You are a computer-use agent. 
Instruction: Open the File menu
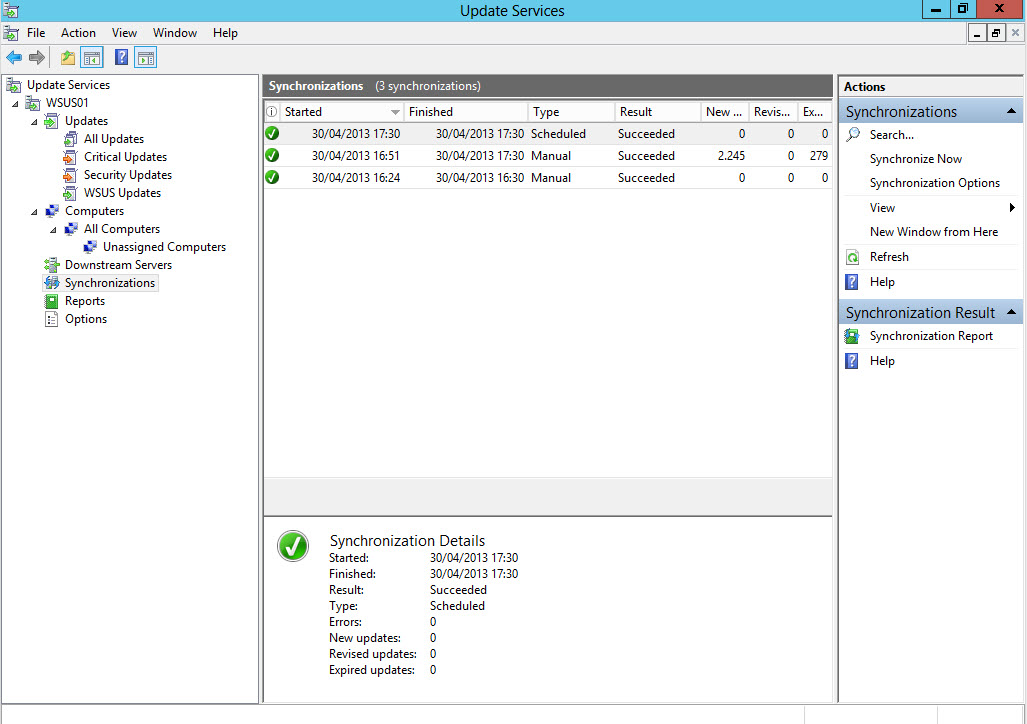click(36, 33)
